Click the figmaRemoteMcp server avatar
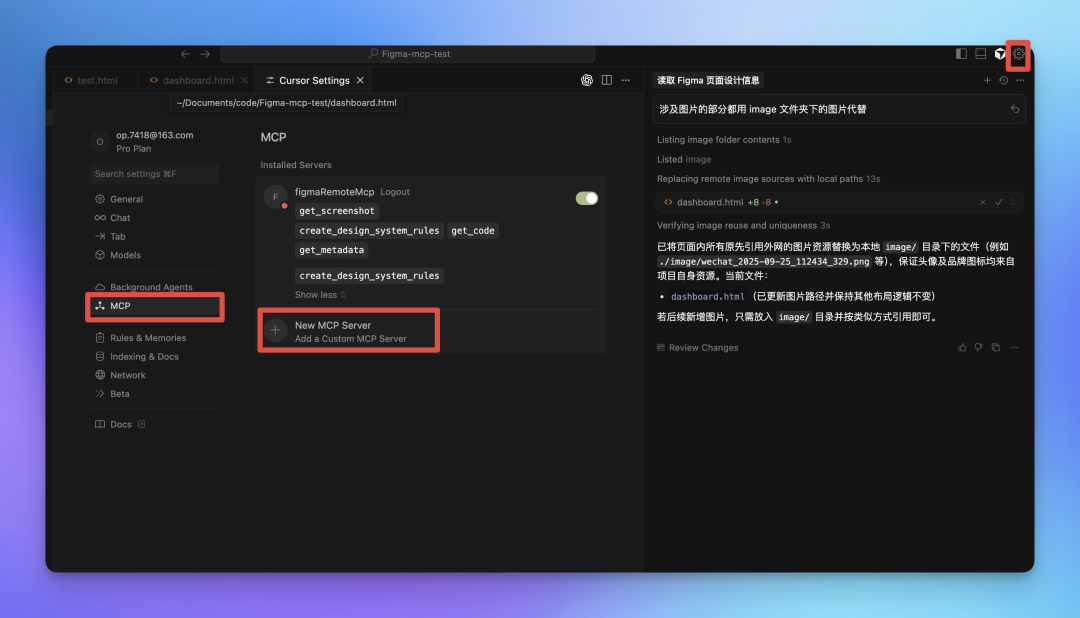1080x618 pixels. coord(276,197)
